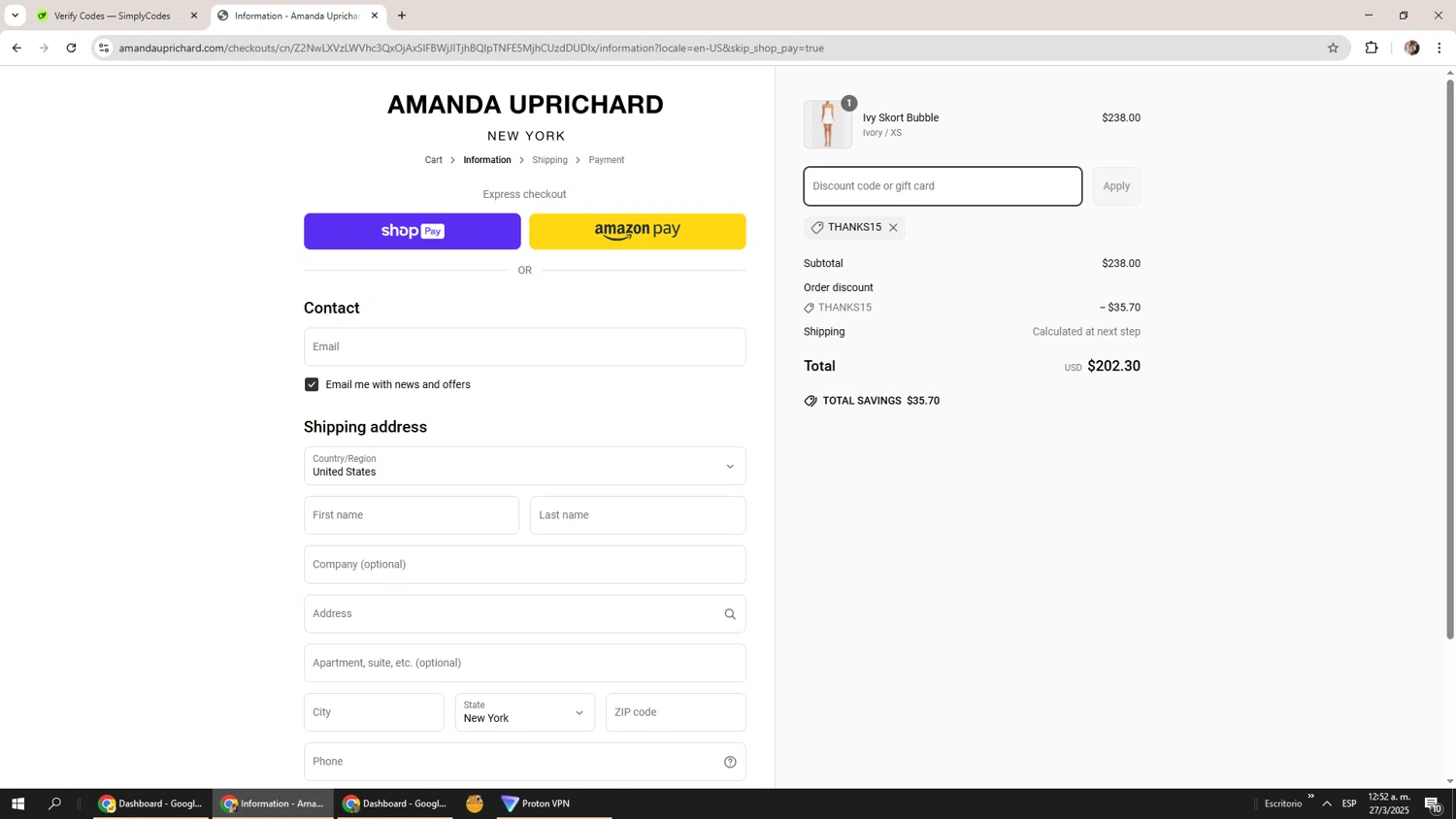Viewport: 1456px width, 819px height.
Task: Focus the ZIP code field
Action: [x=676, y=713]
